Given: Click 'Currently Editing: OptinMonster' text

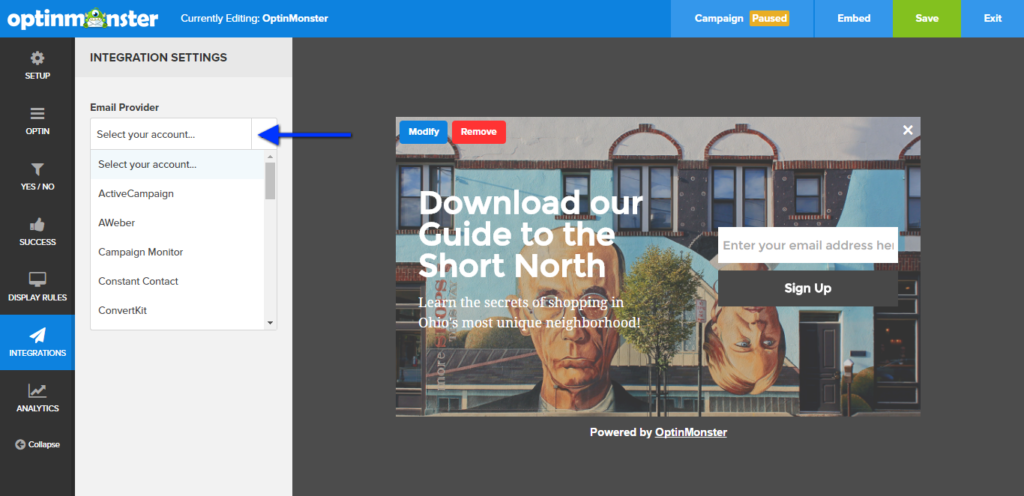Looking at the screenshot, I should (x=254, y=18).
